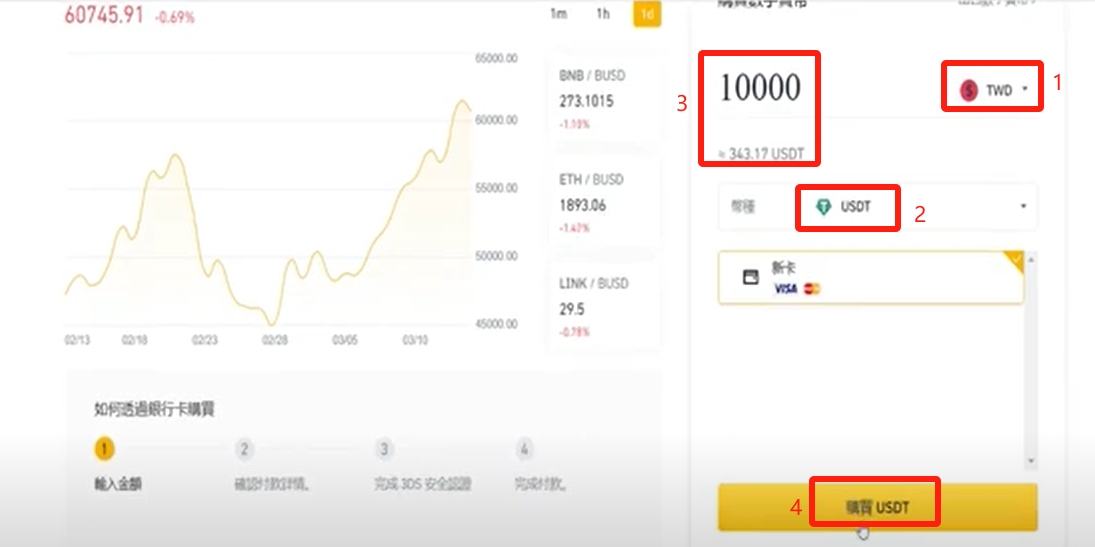Click the VISA logo under 新卡
Viewport: 1095px width, 547px height.
786,289
